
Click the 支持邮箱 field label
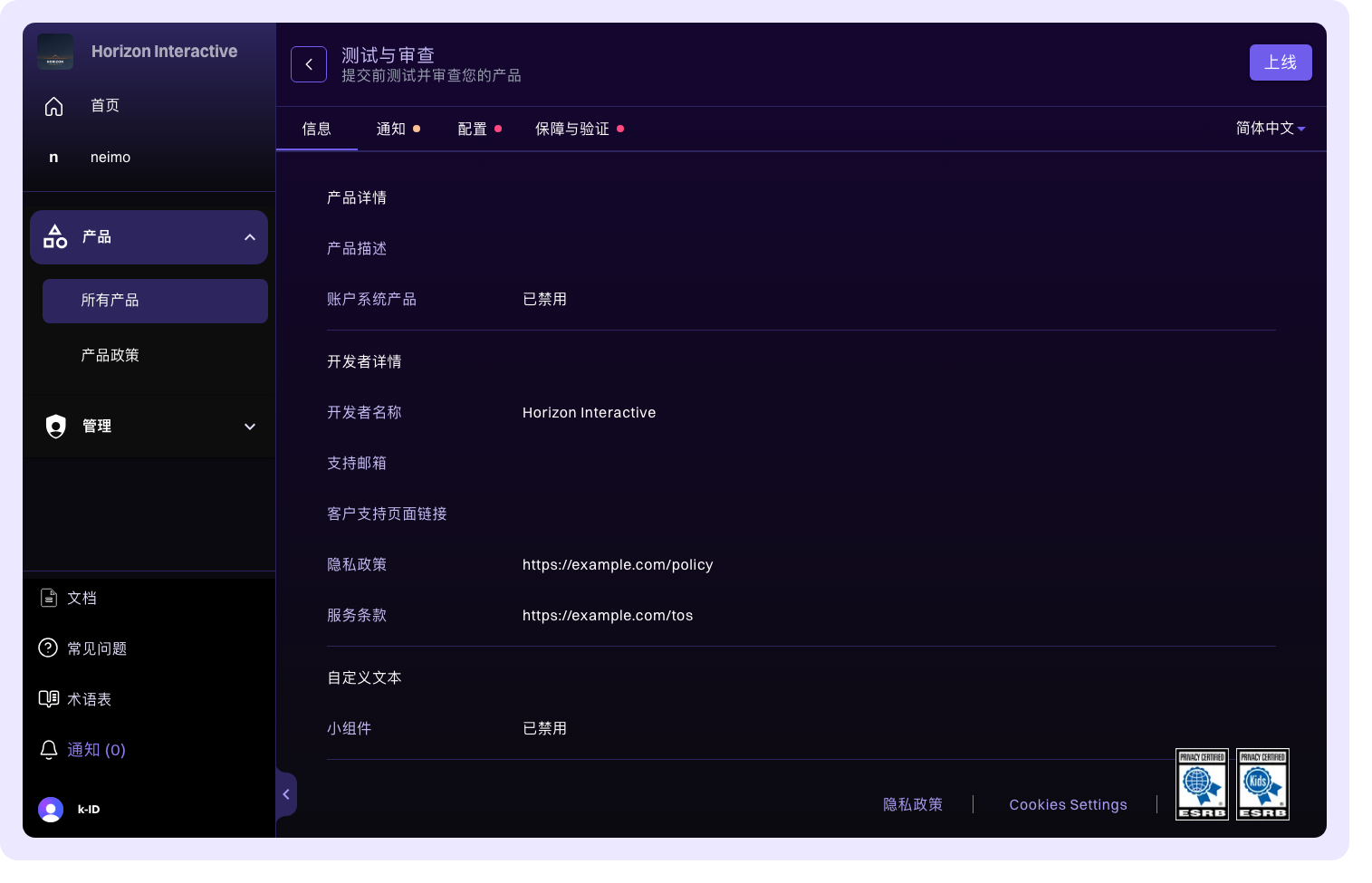(357, 463)
